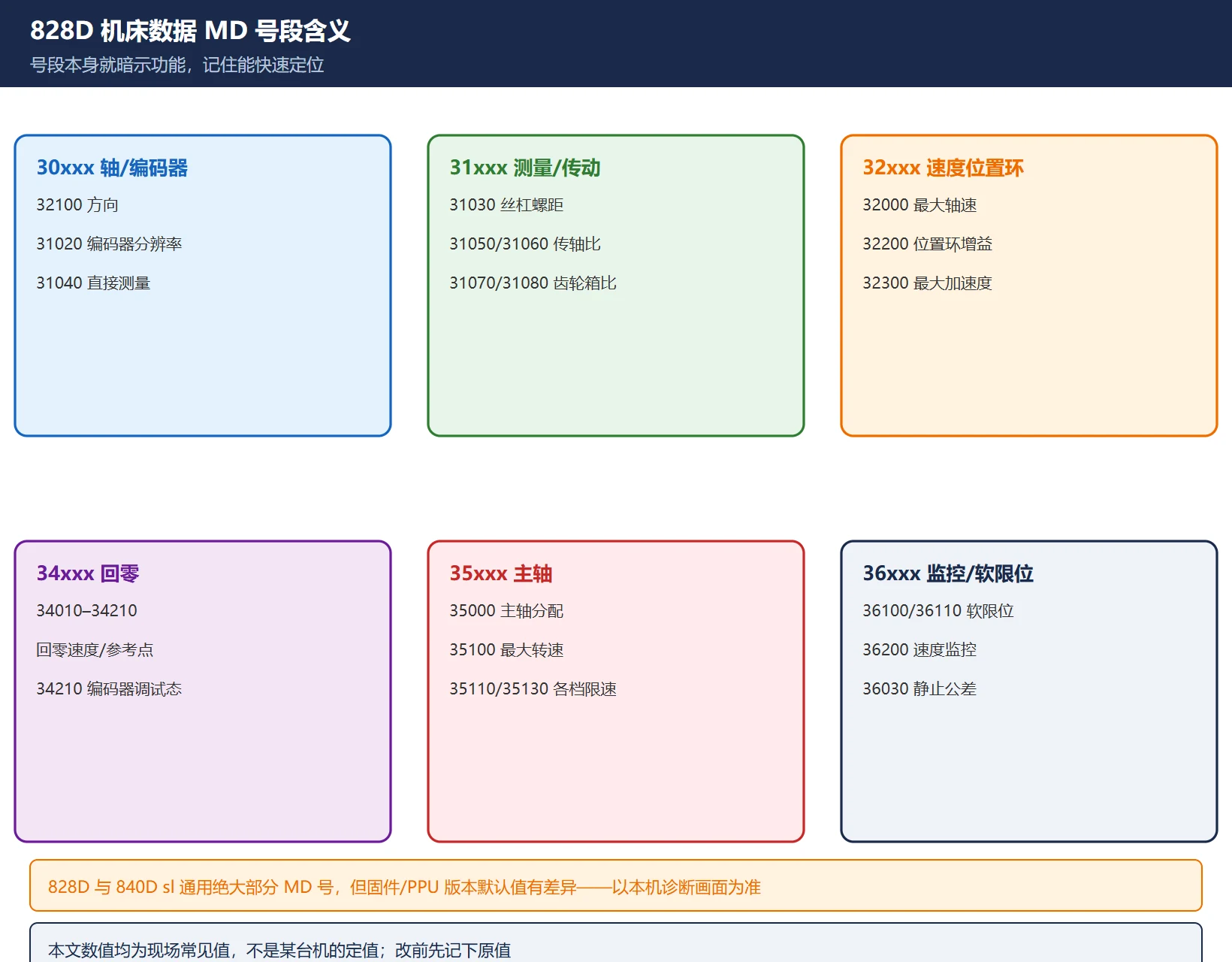The height and width of the screenshot is (962, 1232).
Task: Select the "31xxx 测量/传动" heading
Action: click(525, 168)
